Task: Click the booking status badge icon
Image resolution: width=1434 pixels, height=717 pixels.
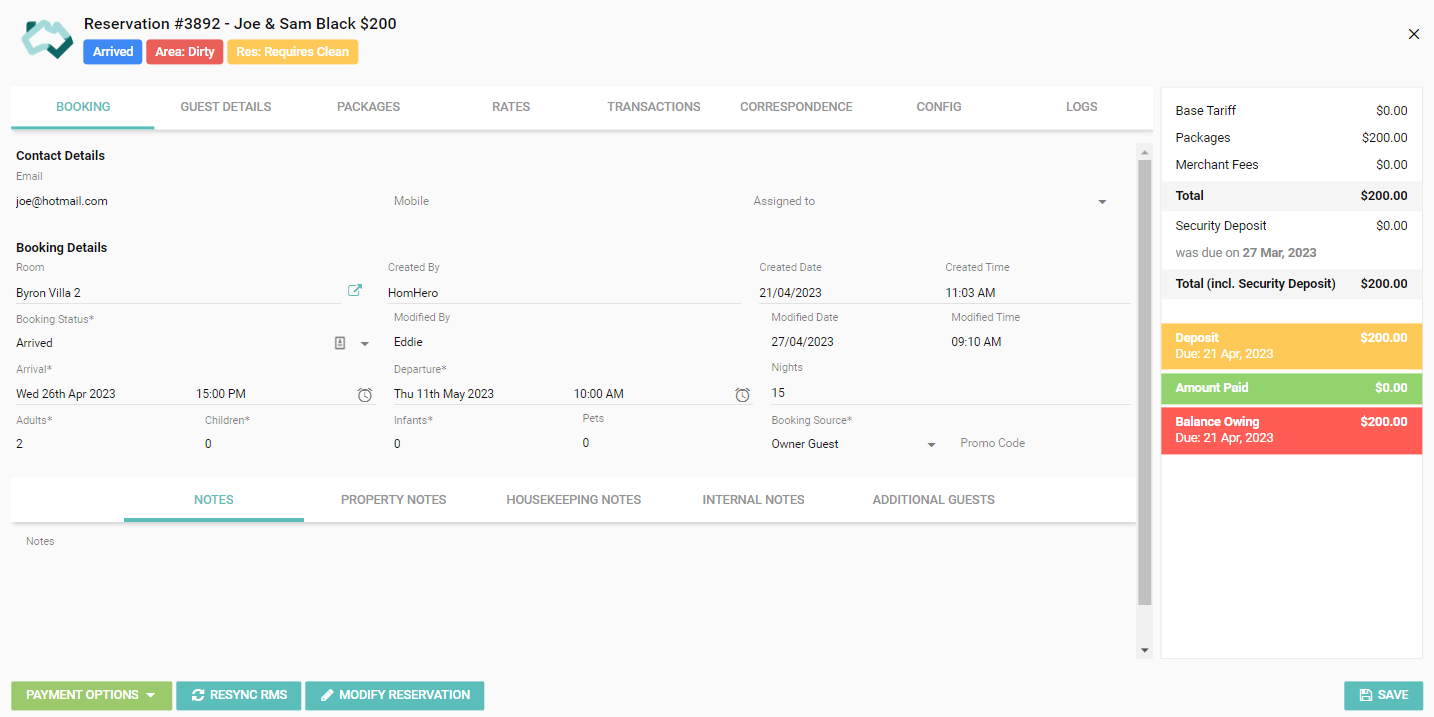Action: pos(340,343)
